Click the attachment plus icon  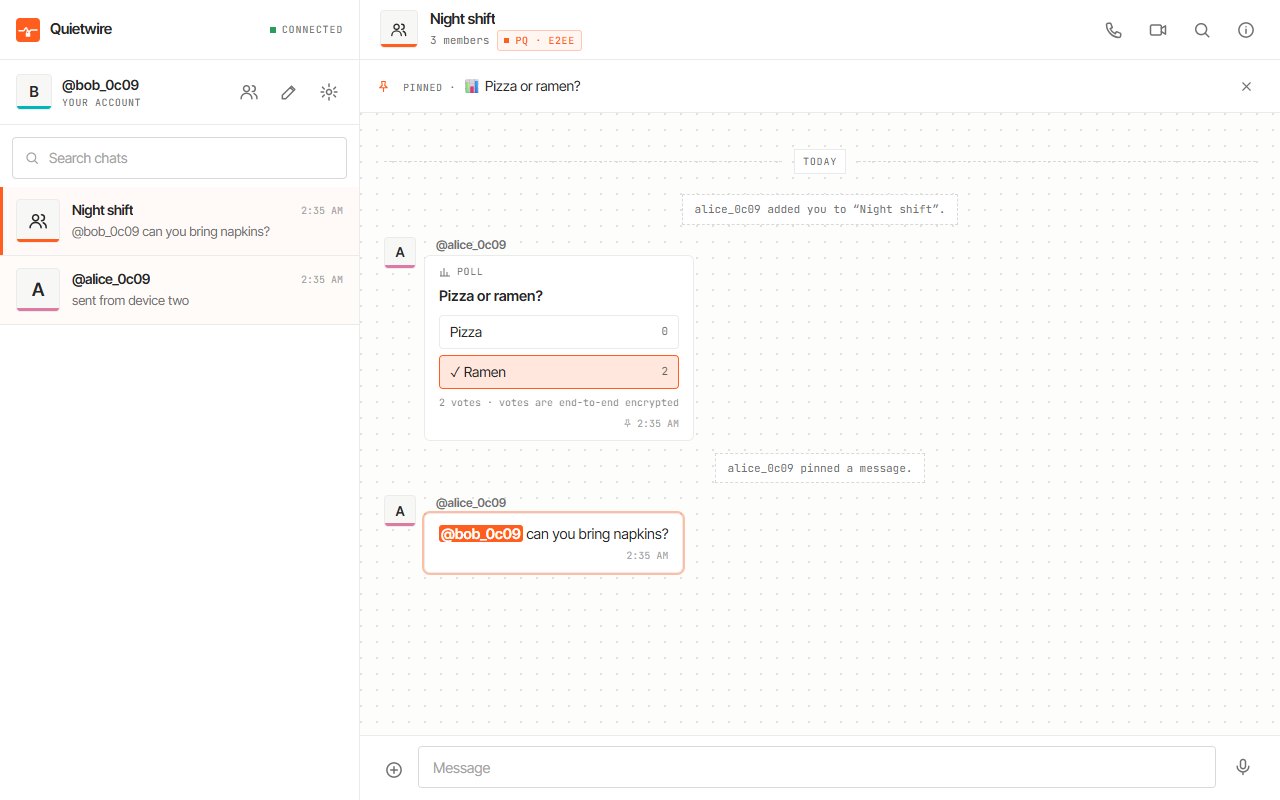tap(394, 769)
